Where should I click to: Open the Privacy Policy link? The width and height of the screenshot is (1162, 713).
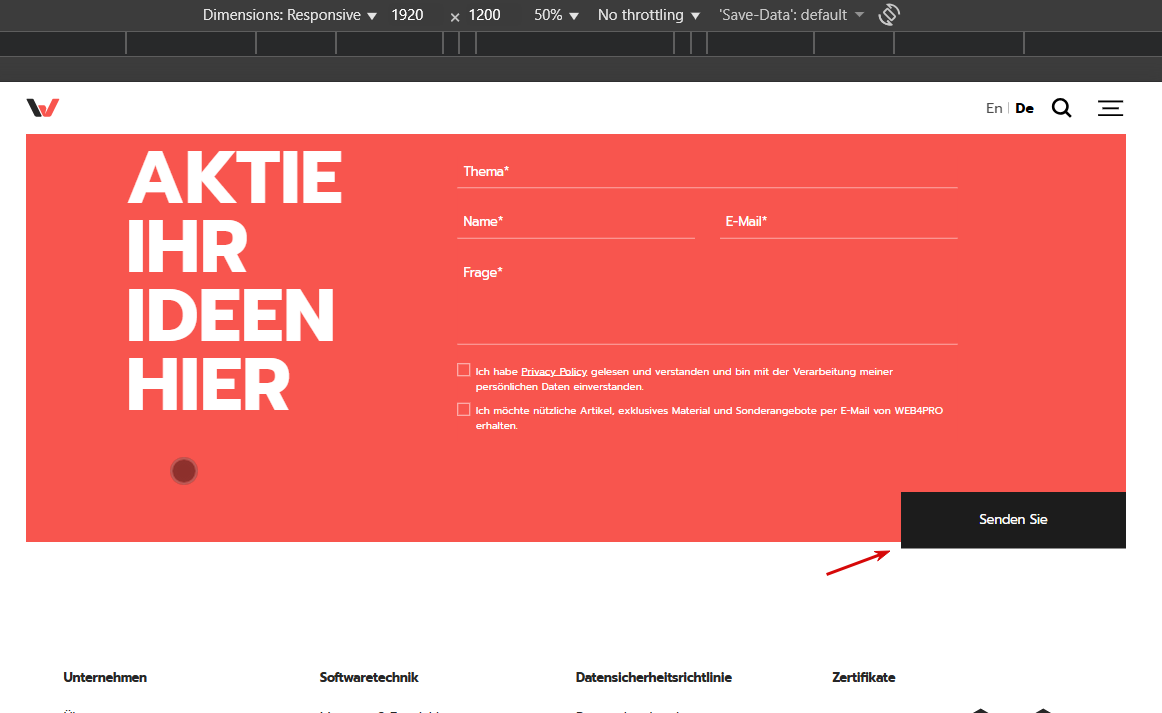coord(554,371)
